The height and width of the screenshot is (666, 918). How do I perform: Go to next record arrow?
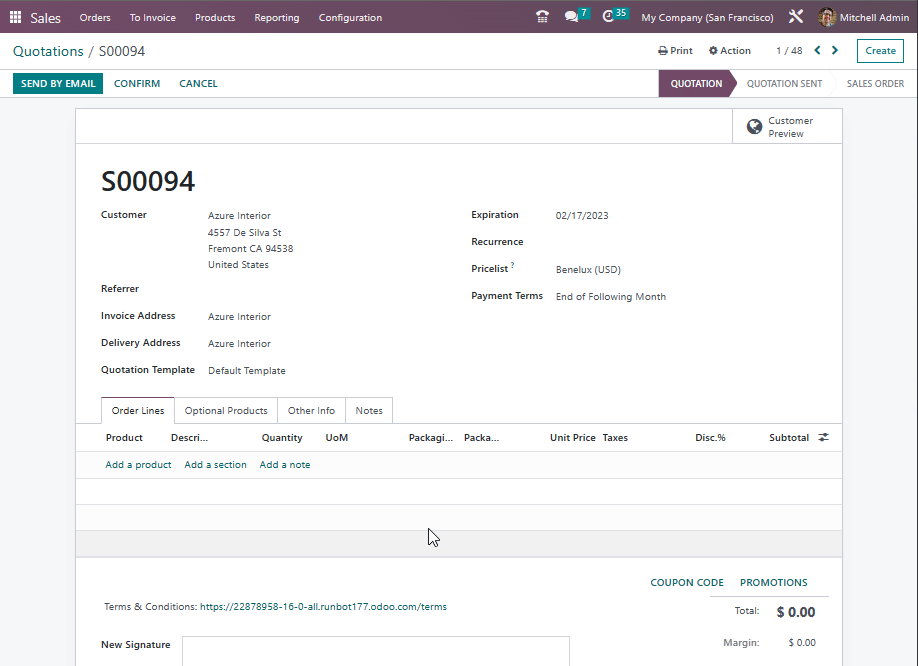[835, 50]
